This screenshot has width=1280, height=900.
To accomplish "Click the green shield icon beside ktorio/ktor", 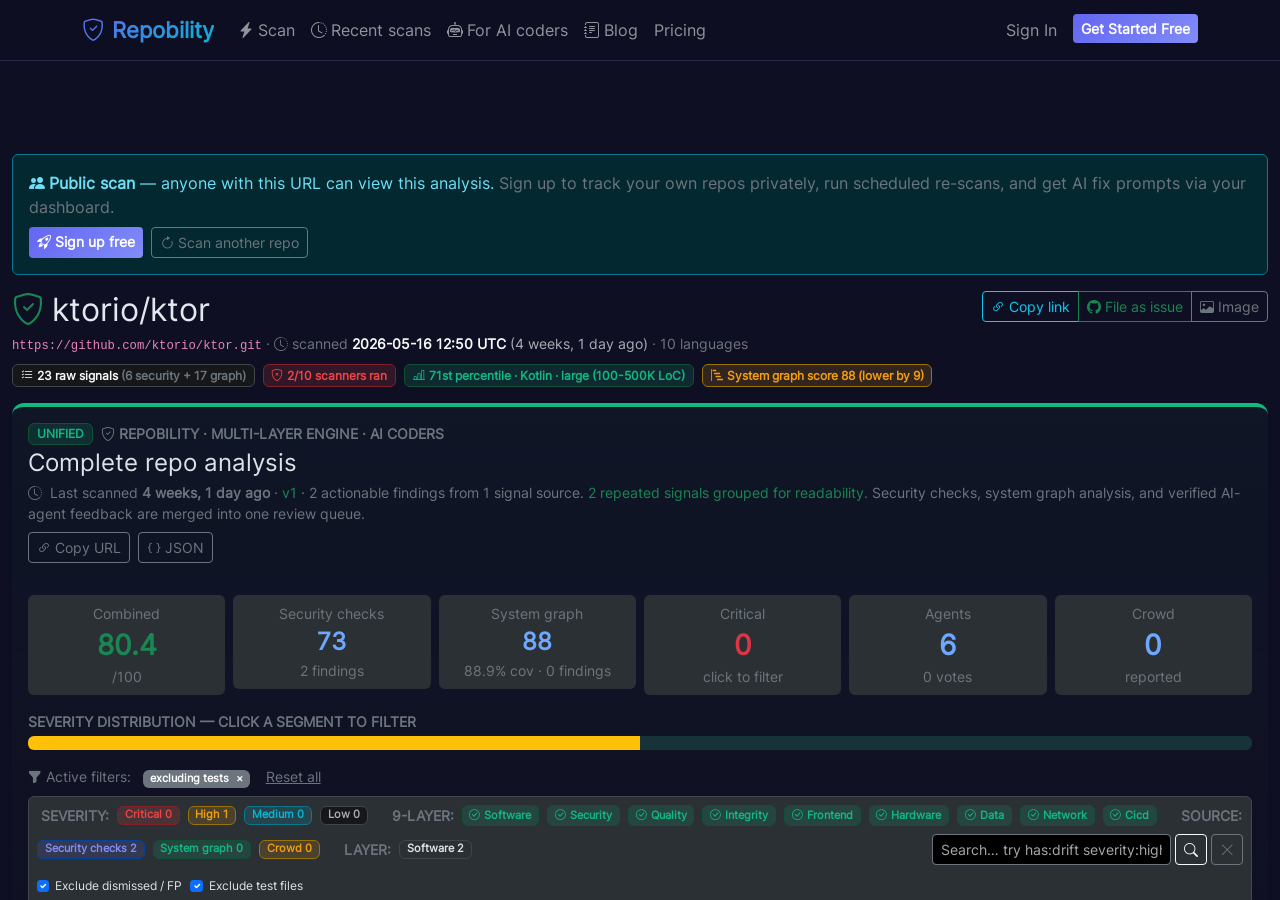I will pos(28,309).
